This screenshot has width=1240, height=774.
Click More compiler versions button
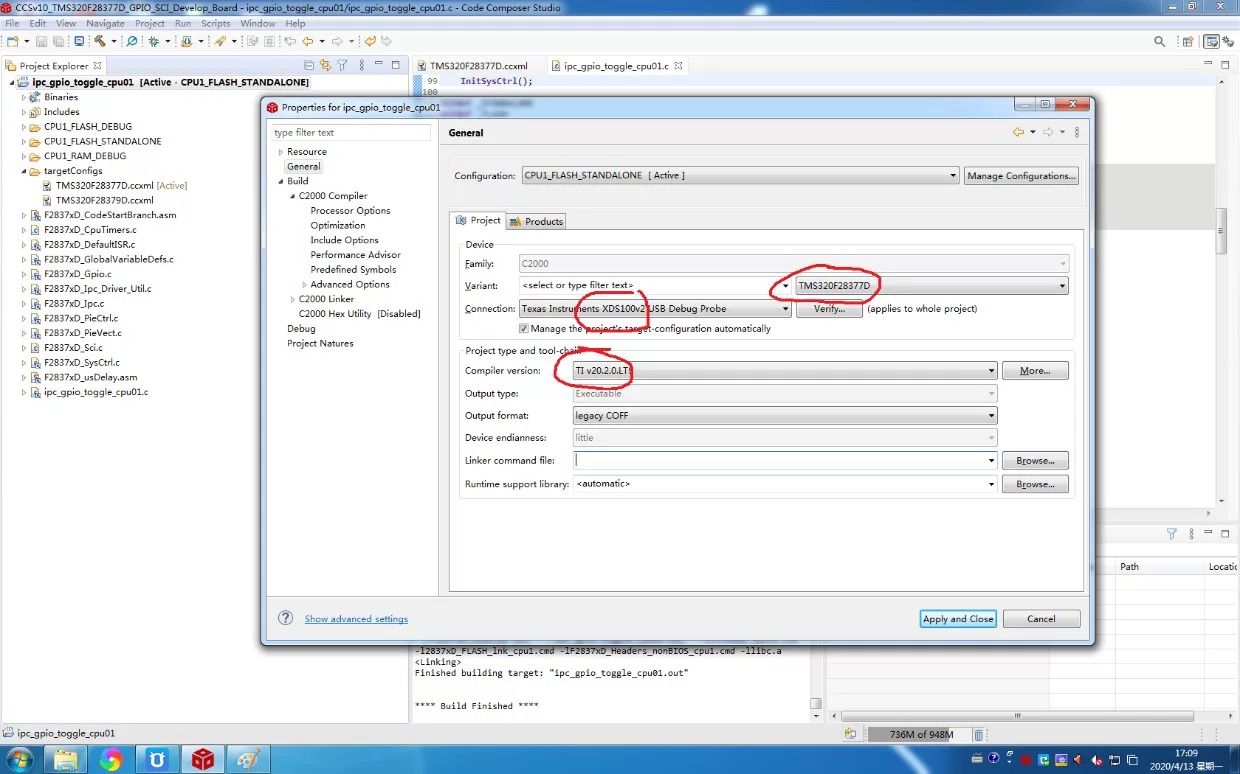tap(1035, 371)
